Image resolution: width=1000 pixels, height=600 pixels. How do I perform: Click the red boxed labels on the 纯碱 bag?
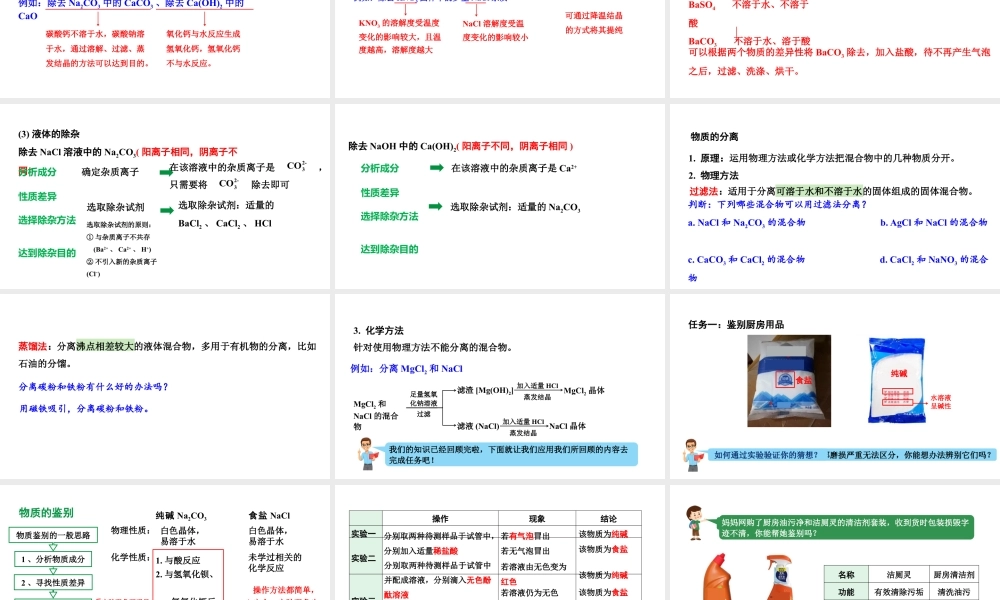pos(898,394)
